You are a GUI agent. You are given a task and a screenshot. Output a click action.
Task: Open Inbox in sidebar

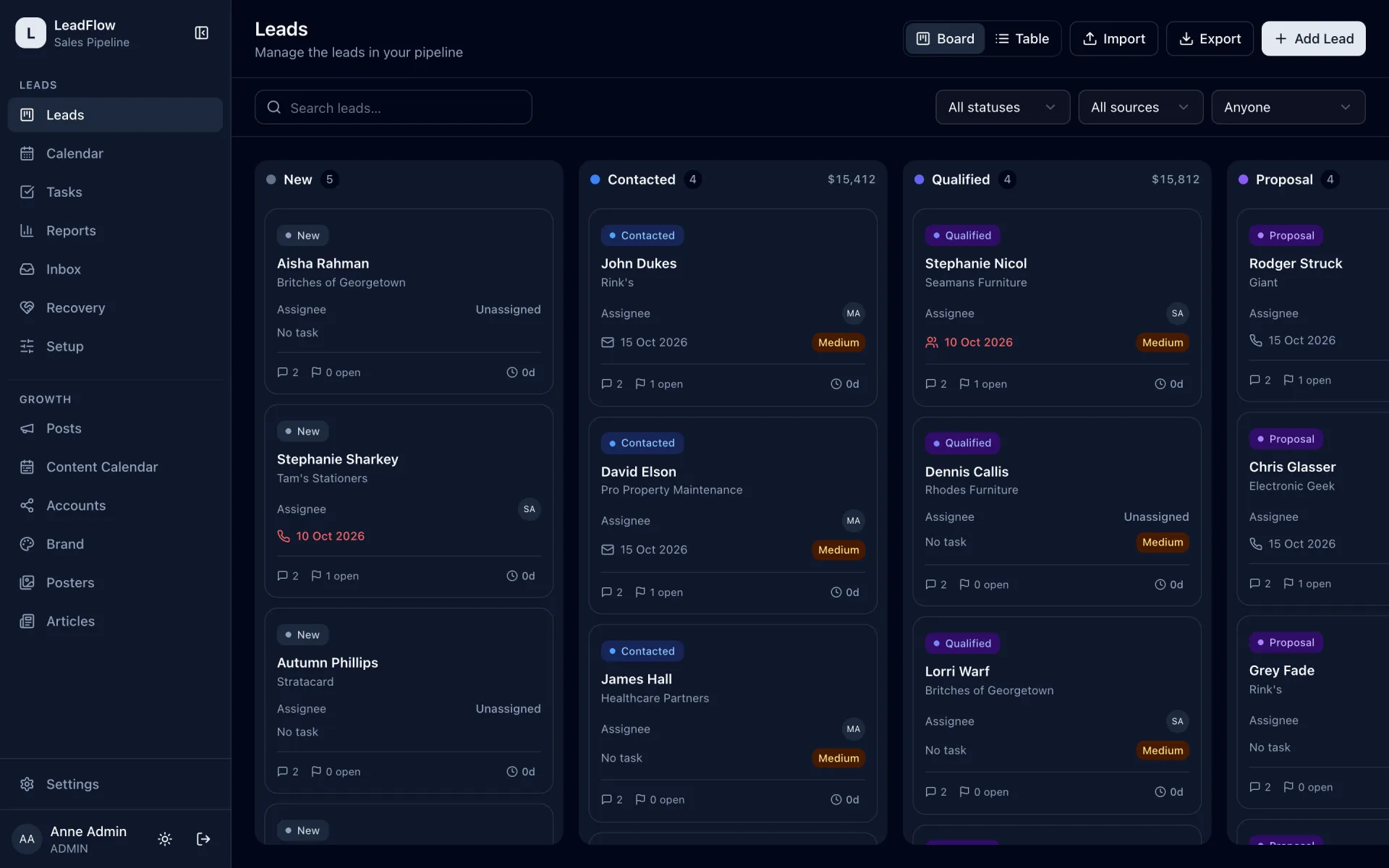point(115,269)
